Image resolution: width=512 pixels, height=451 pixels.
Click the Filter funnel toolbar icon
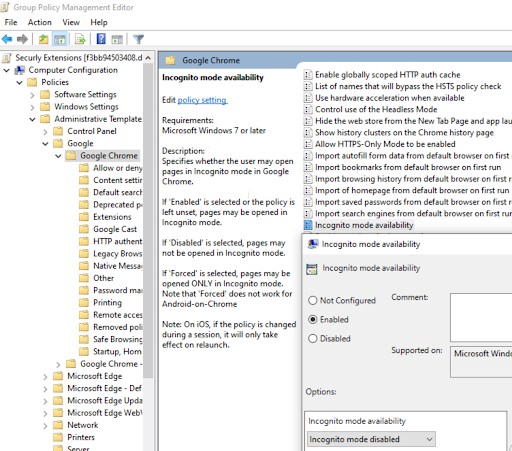(138, 39)
